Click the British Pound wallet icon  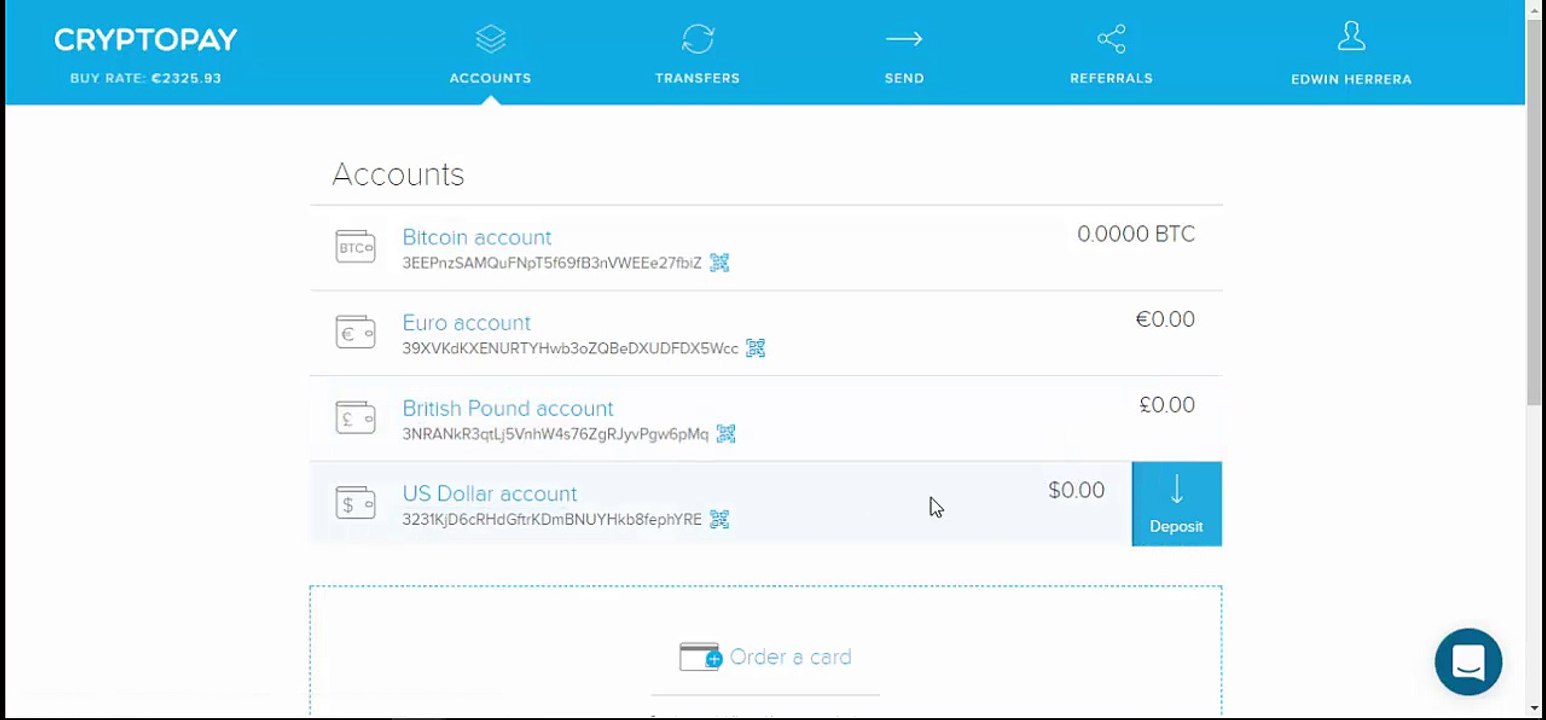[x=355, y=417]
